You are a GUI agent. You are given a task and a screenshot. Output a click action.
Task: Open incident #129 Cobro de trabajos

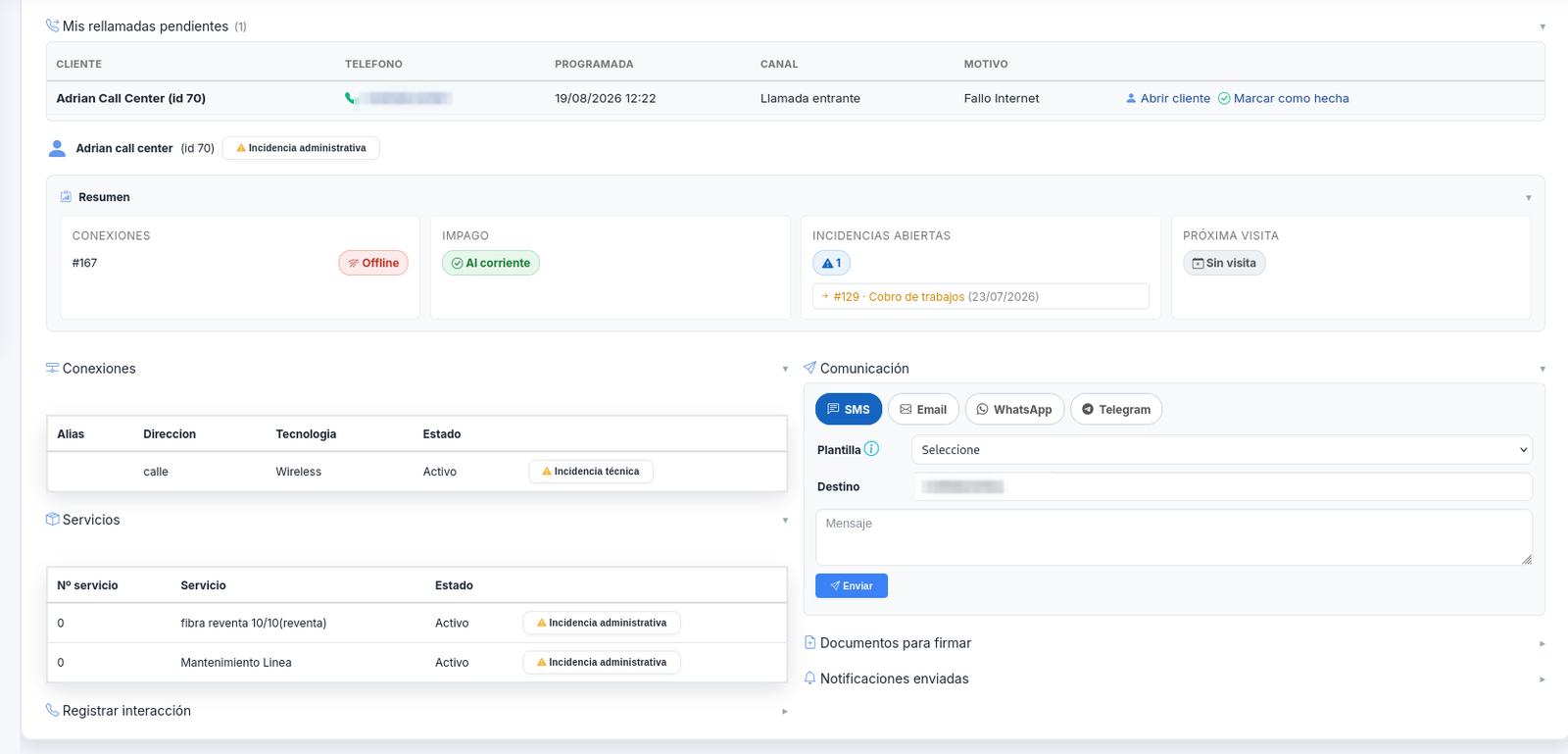click(980, 296)
